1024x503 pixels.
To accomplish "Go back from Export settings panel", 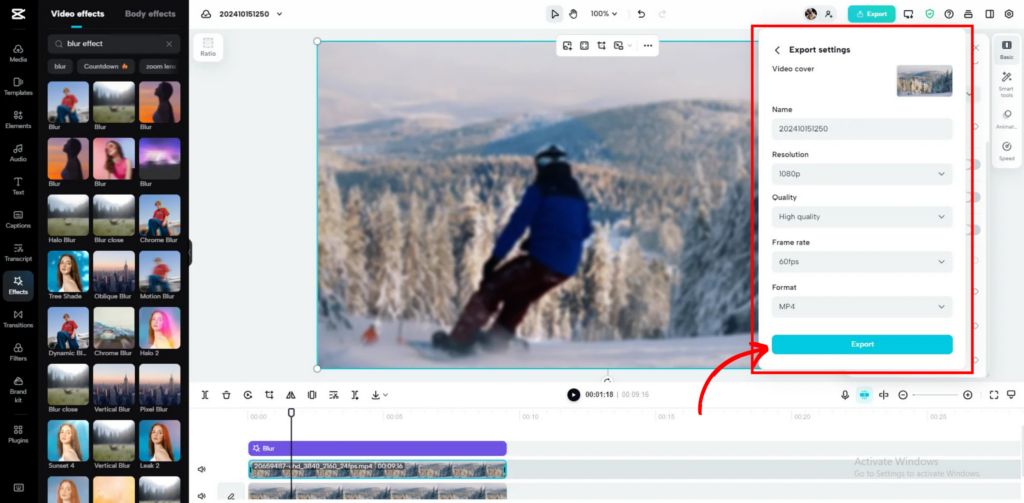I will coord(777,50).
